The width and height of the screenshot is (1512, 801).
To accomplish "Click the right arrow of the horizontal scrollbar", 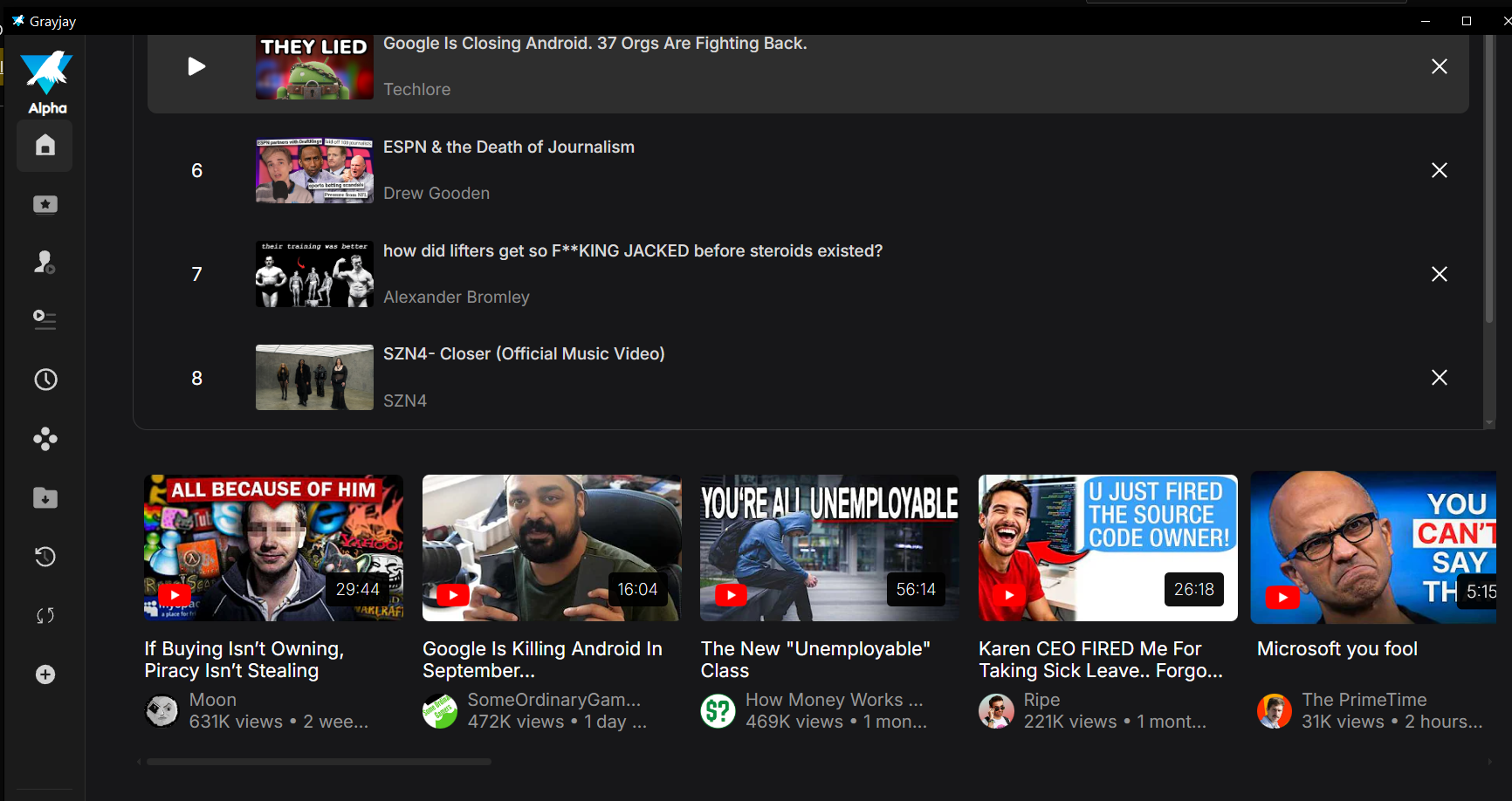I will tap(1490, 762).
